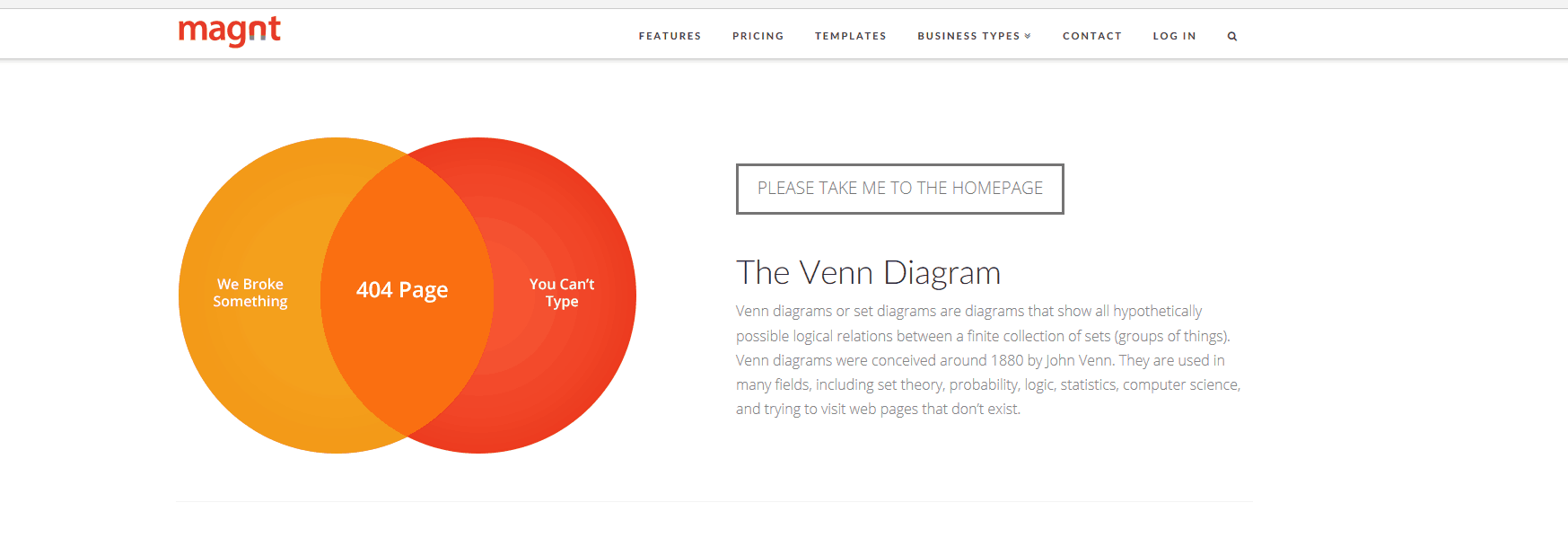This screenshot has width=1568, height=547.
Task: Select the Contact nav item
Action: (x=1091, y=36)
